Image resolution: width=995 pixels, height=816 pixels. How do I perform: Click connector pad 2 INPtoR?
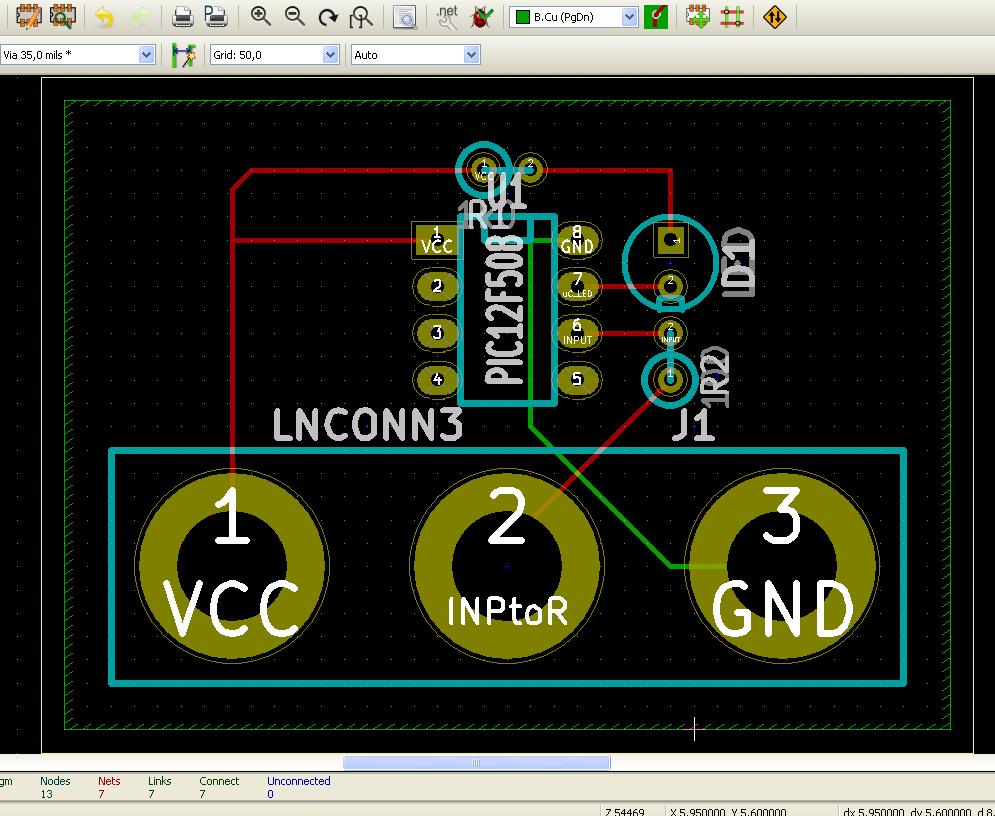click(x=506, y=565)
